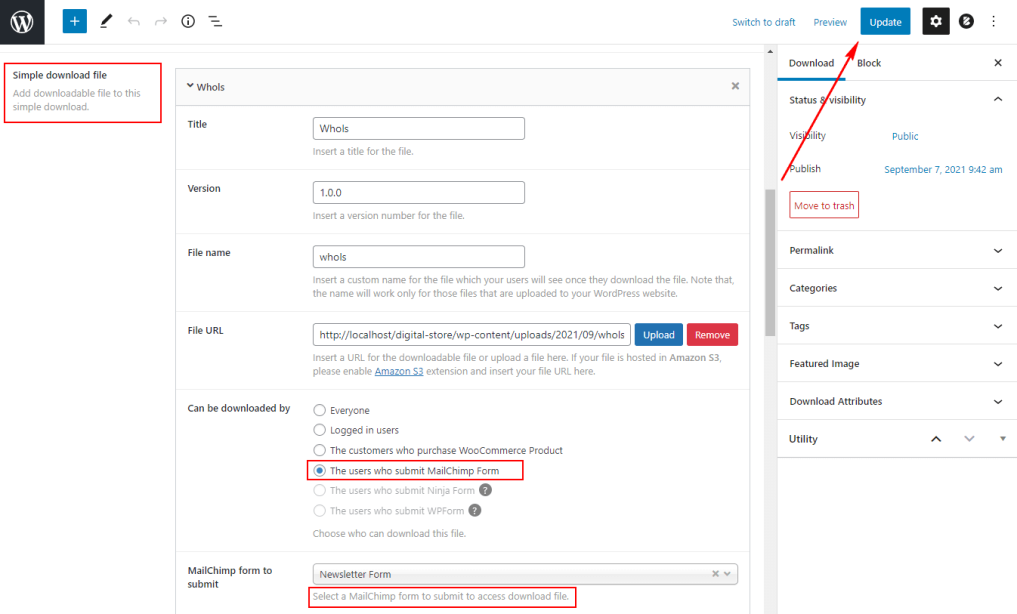
Task: Move Utility panel down
Action: (969, 439)
